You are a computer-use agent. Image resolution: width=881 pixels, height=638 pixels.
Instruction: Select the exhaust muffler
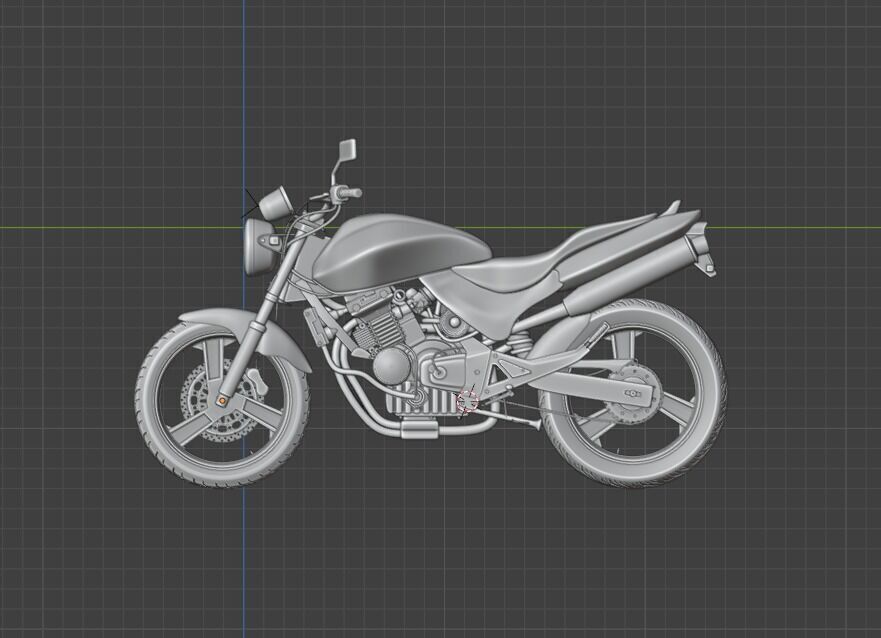pos(629,275)
